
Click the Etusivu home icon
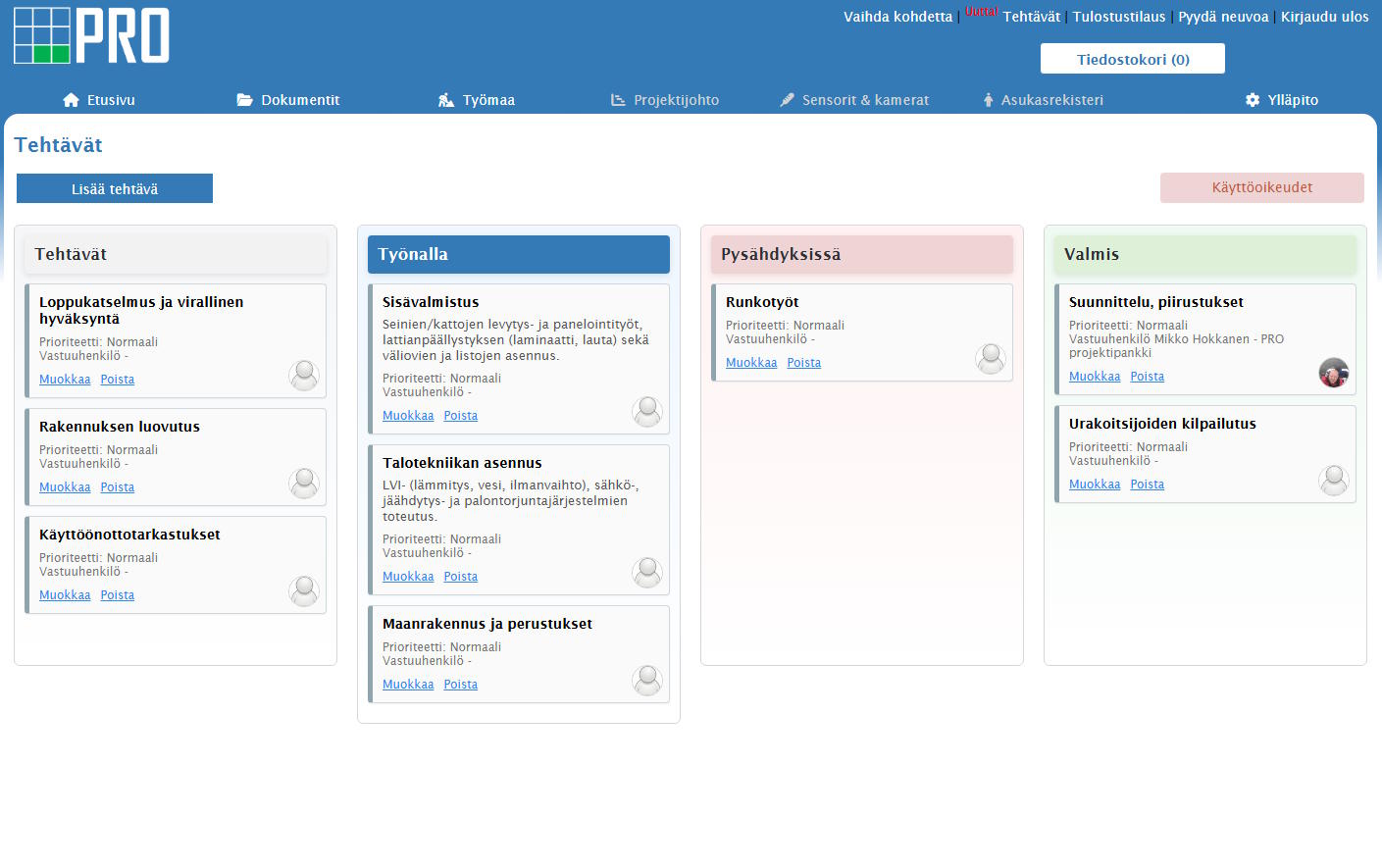71,100
